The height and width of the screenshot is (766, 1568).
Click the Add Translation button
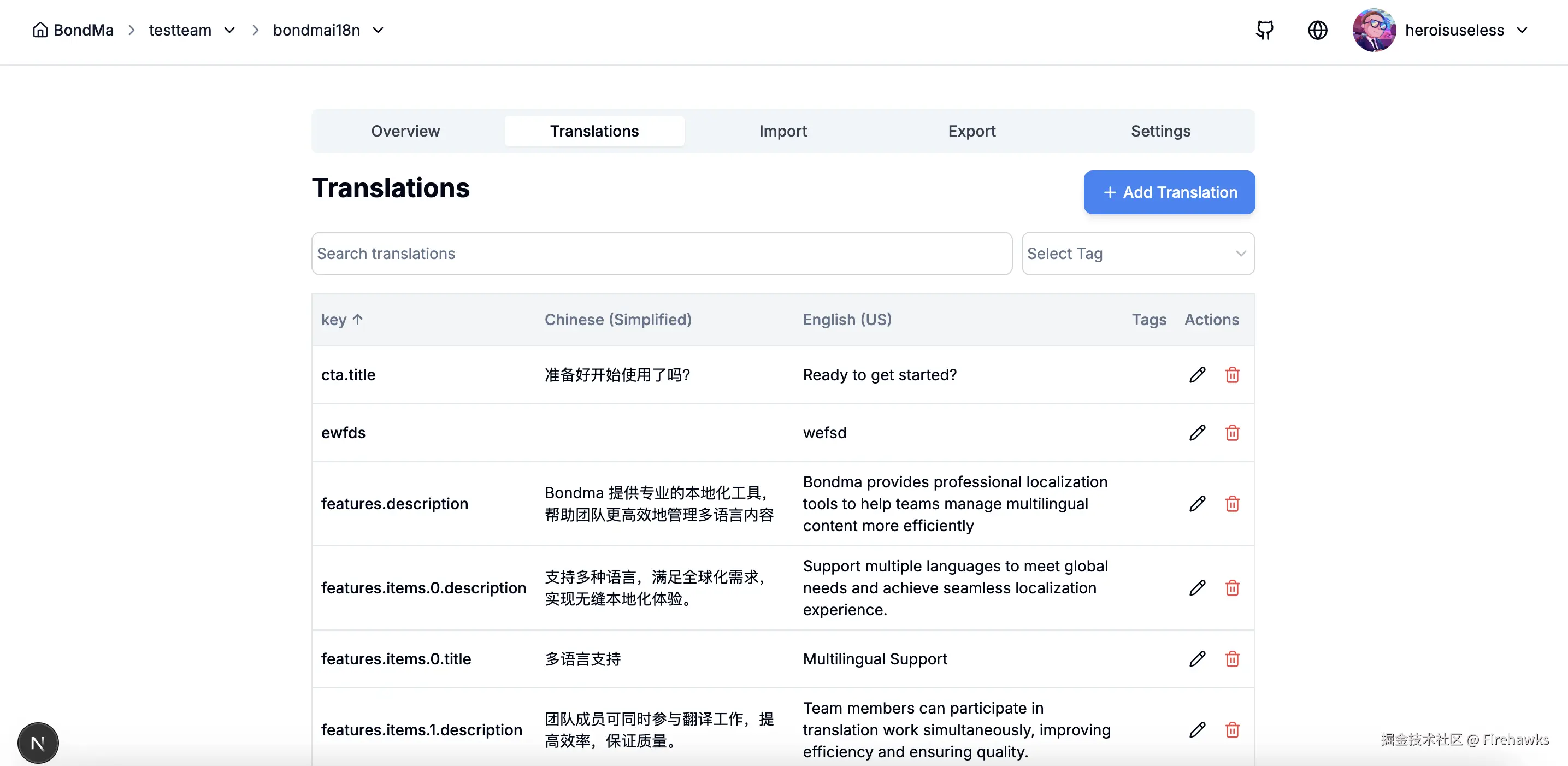(1169, 192)
